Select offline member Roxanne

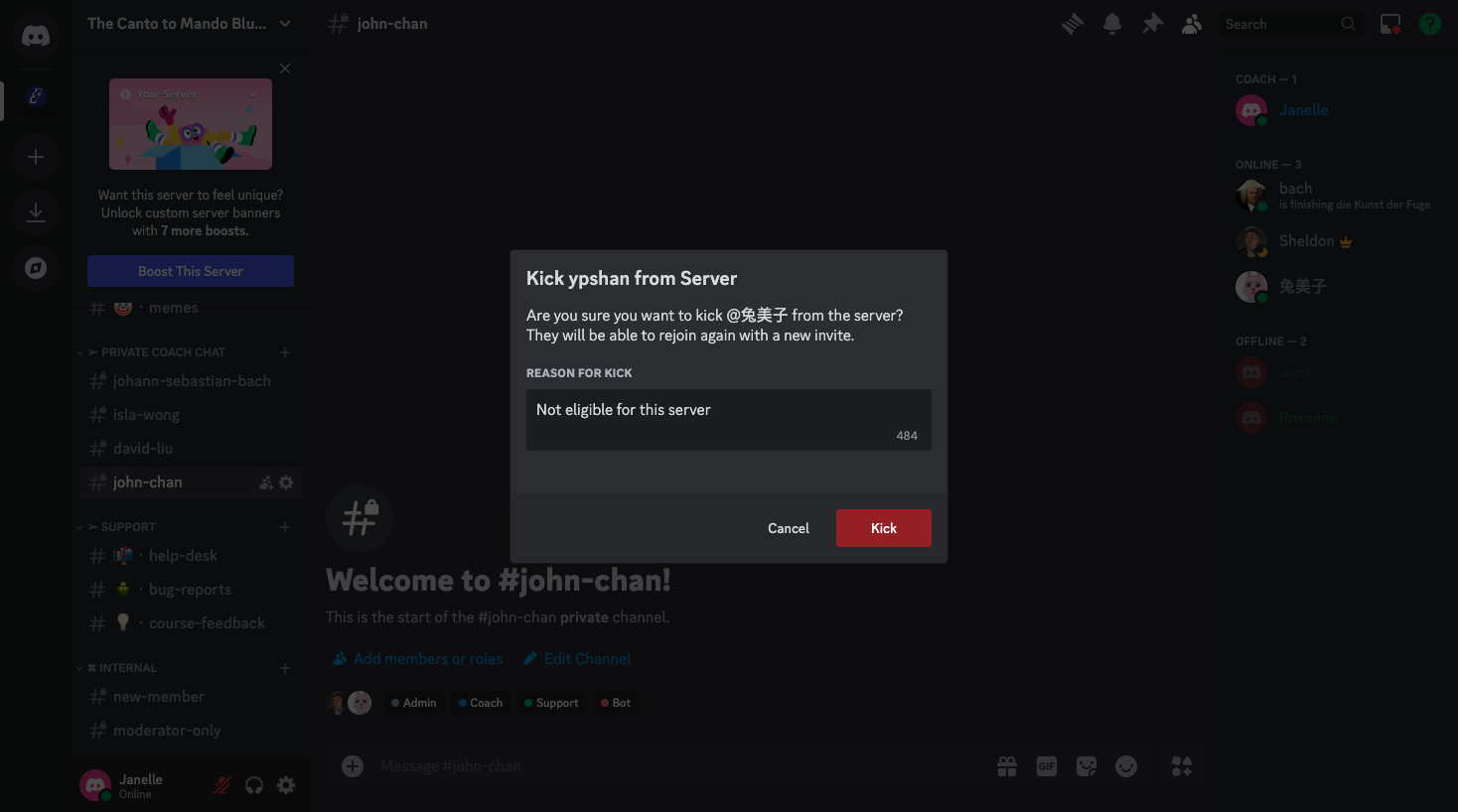pyautogui.click(x=1337, y=418)
